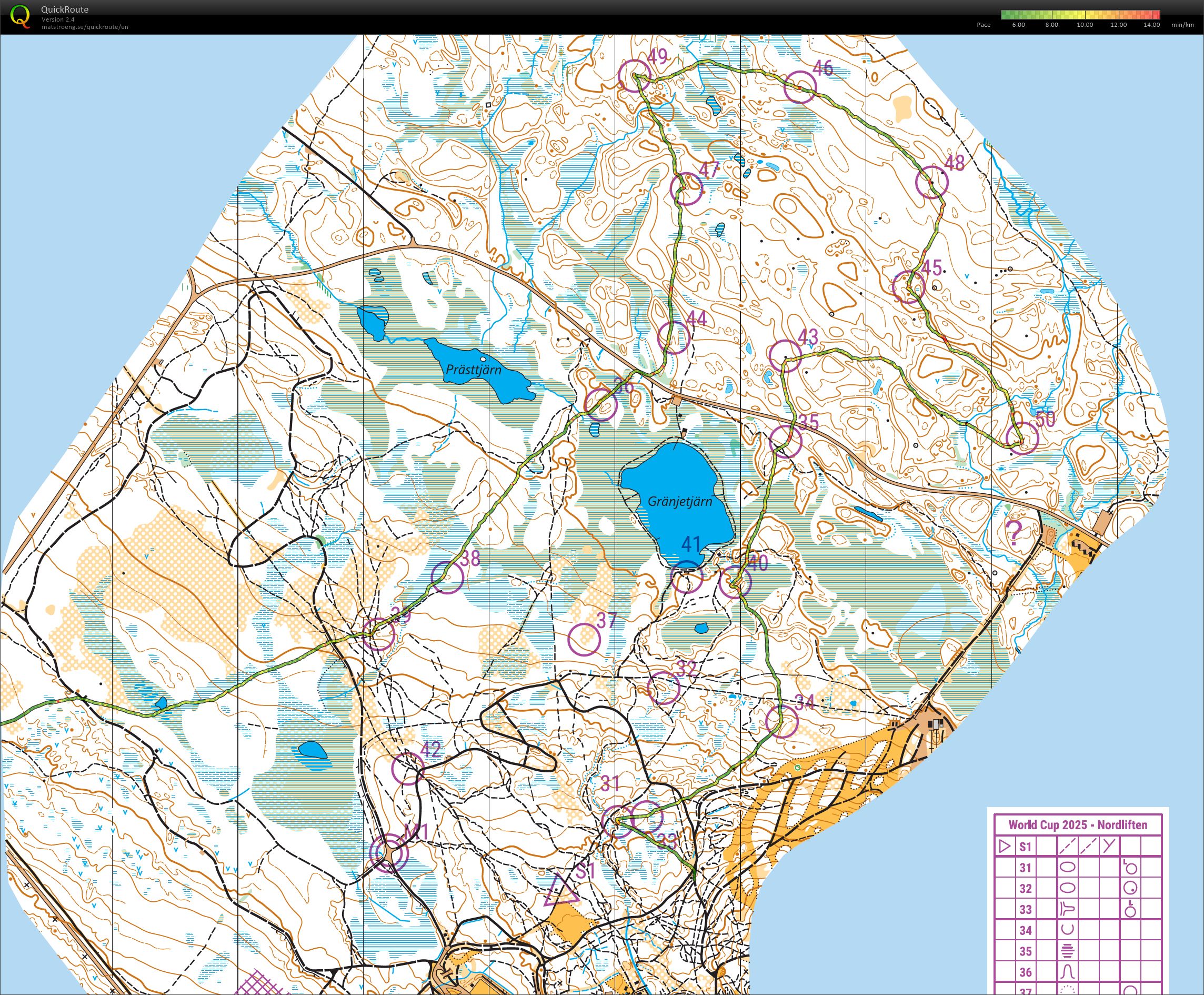The width and height of the screenshot is (1204, 995).
Task: Click the QuickRoute Q logo icon
Action: coord(21,16)
